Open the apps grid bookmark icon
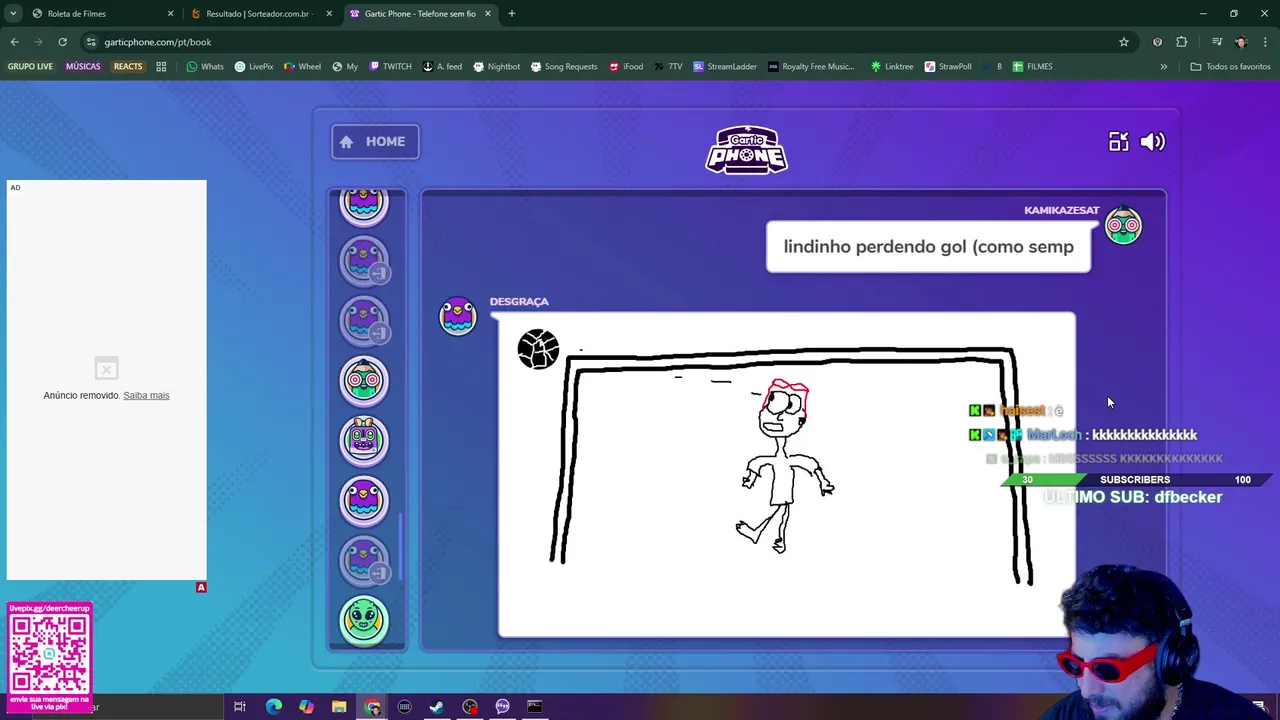Image resolution: width=1280 pixels, height=720 pixels. click(161, 67)
